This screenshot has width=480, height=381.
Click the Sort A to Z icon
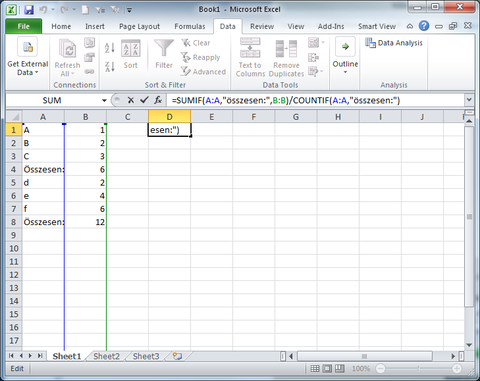[x=110, y=48]
